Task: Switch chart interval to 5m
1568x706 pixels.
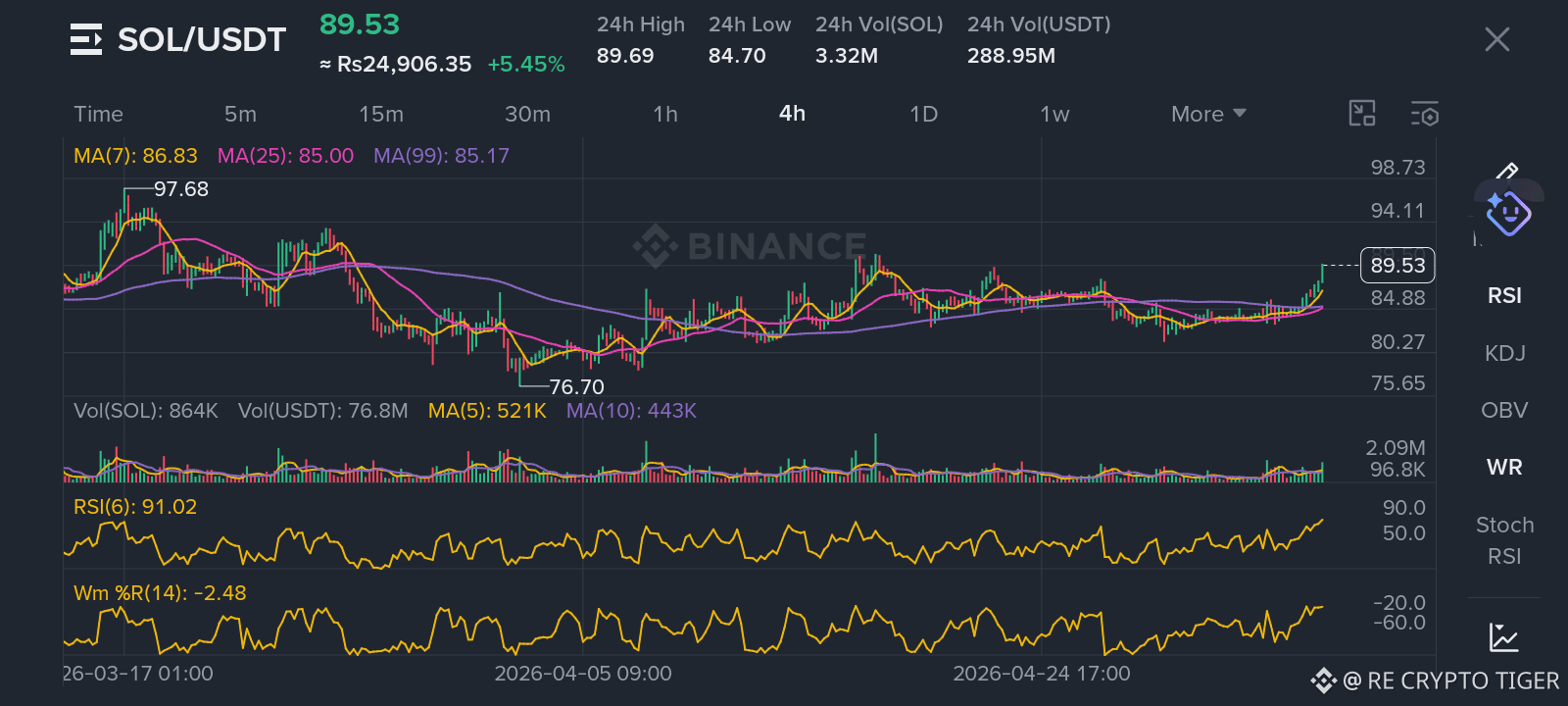Action: click(x=240, y=114)
